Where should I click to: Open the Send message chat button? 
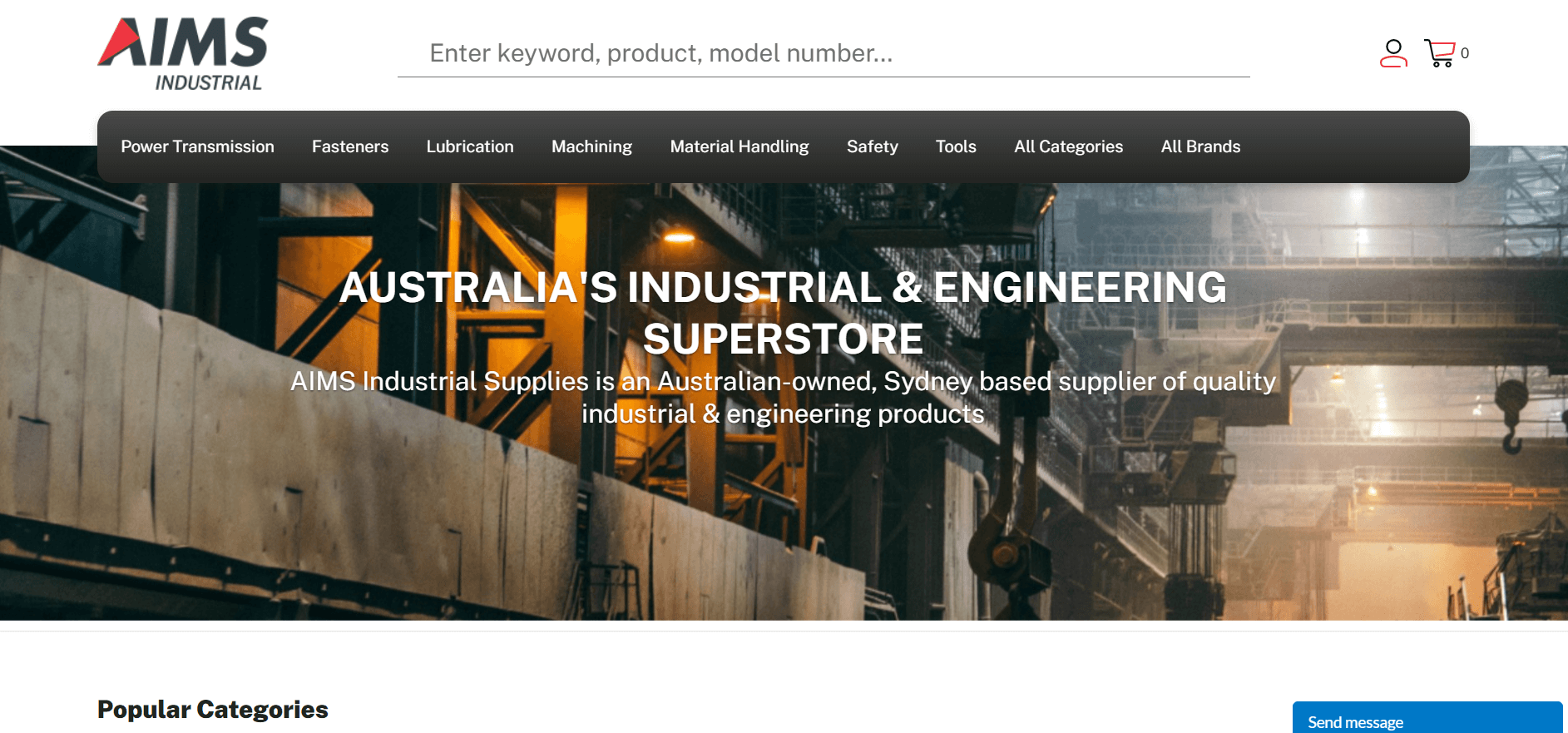pos(1427,719)
